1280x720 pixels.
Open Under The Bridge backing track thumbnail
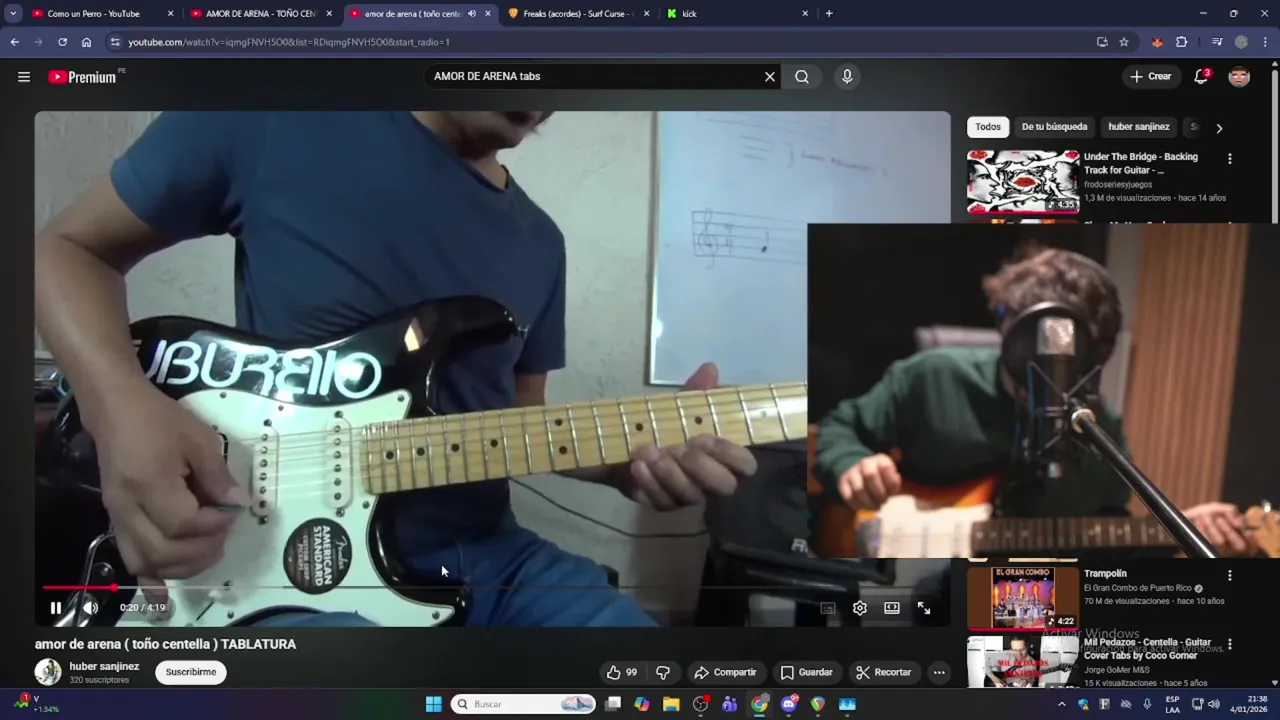coord(1023,181)
